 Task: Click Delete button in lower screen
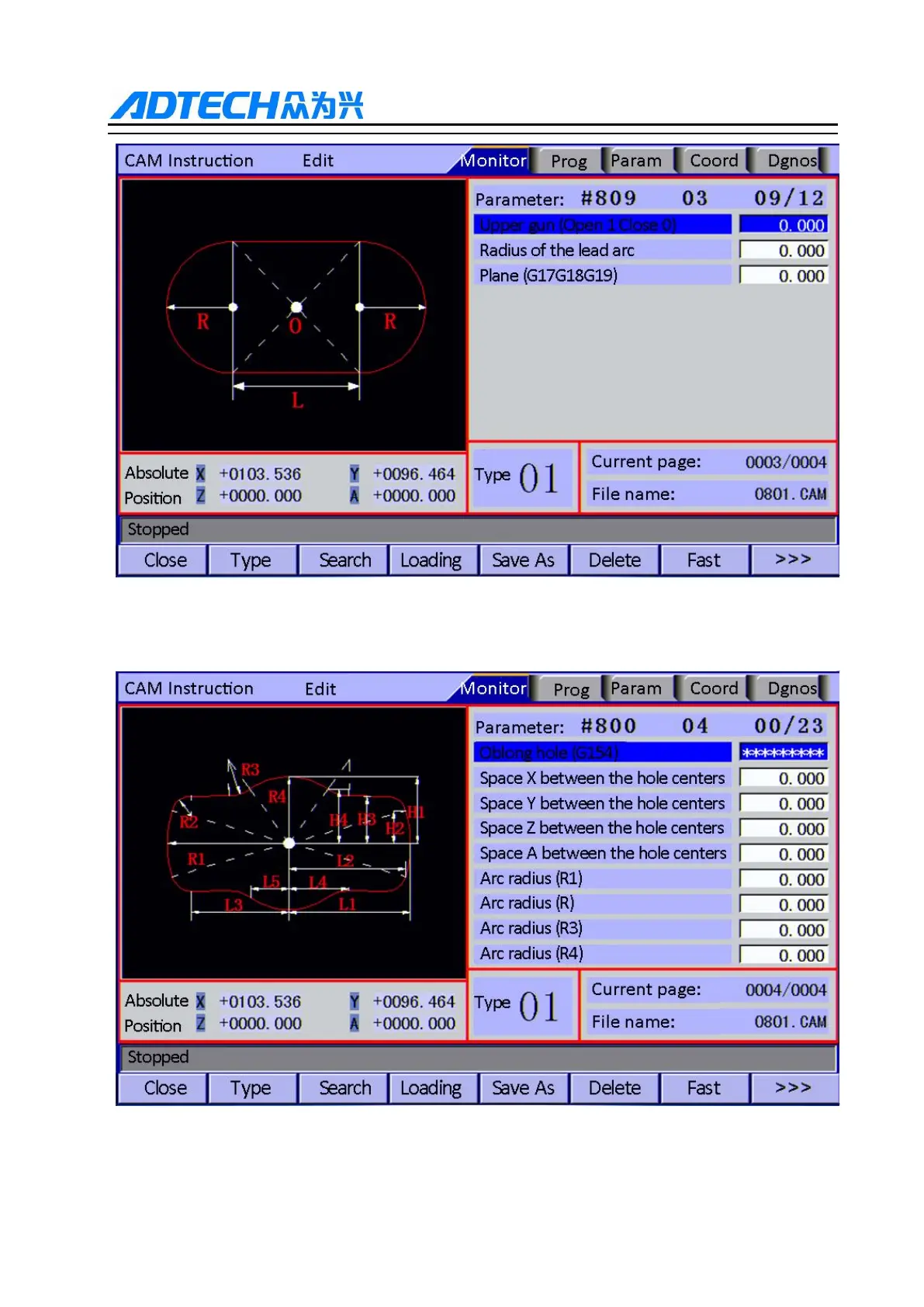tap(614, 1088)
